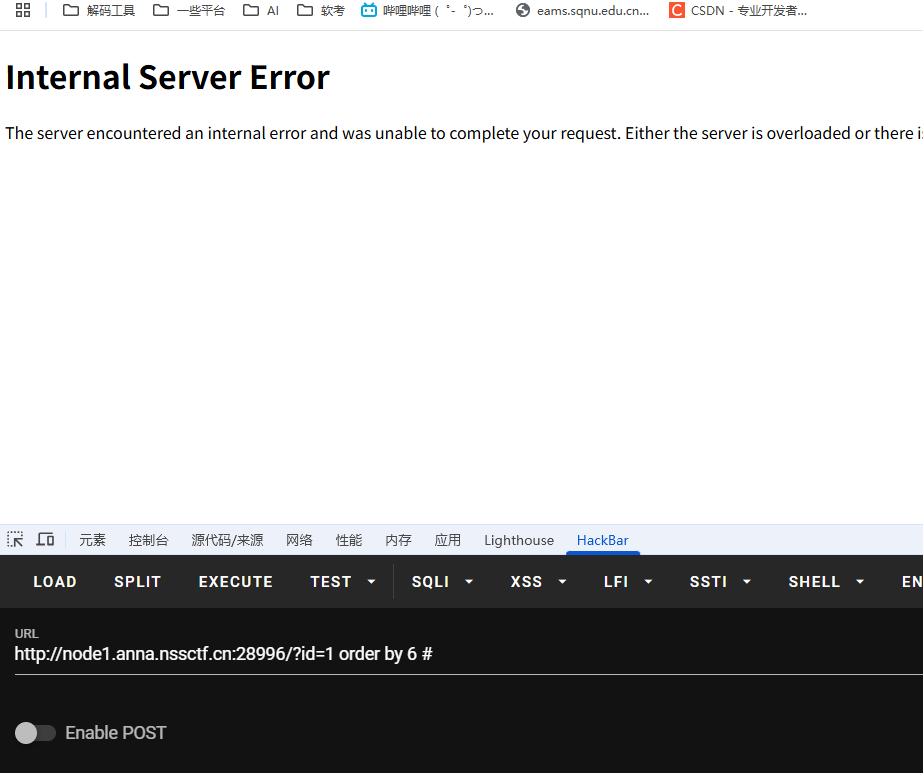The width and height of the screenshot is (923, 773).
Task: Expand the LFI dropdown menu
Action: 627,582
